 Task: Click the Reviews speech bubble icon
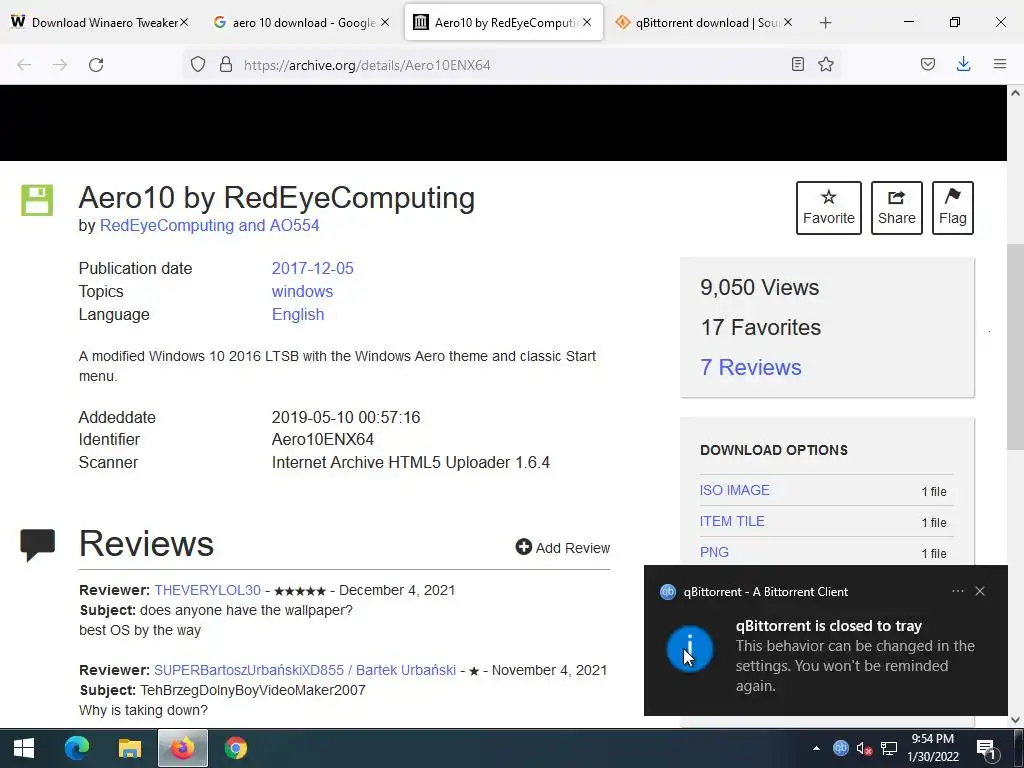coord(37,544)
